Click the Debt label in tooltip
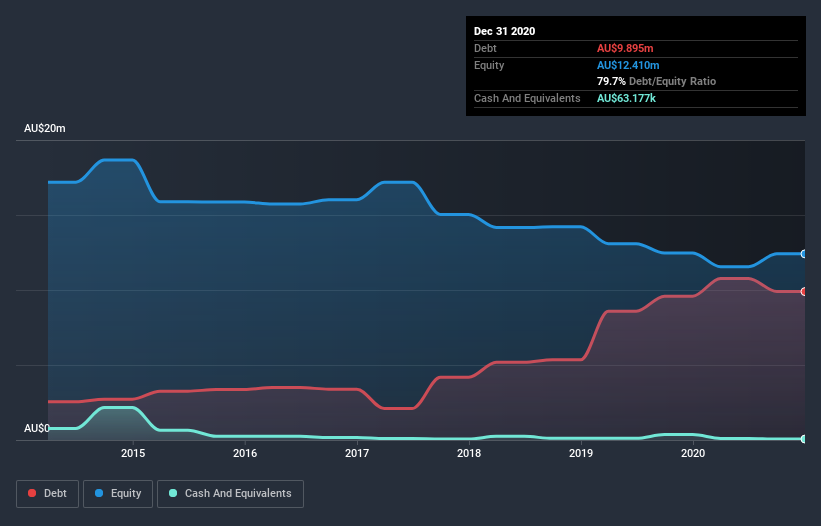 485,48
